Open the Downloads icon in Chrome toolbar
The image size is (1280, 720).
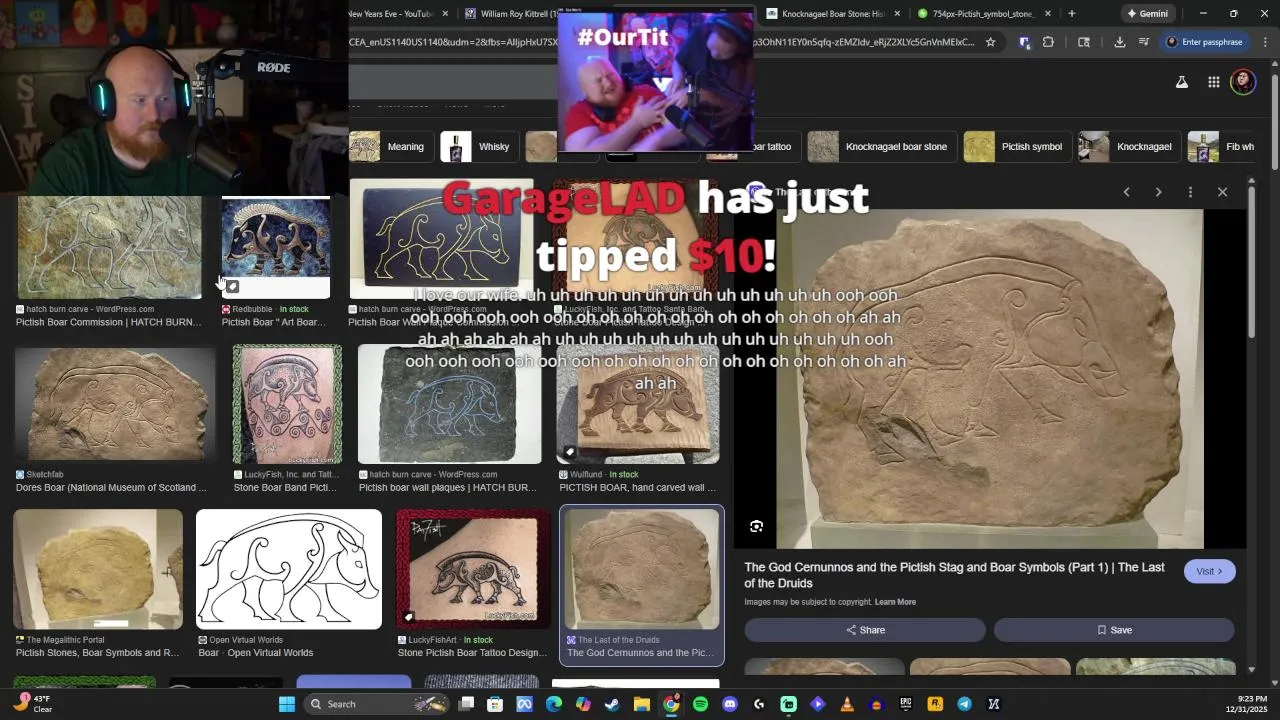pos(1119,42)
